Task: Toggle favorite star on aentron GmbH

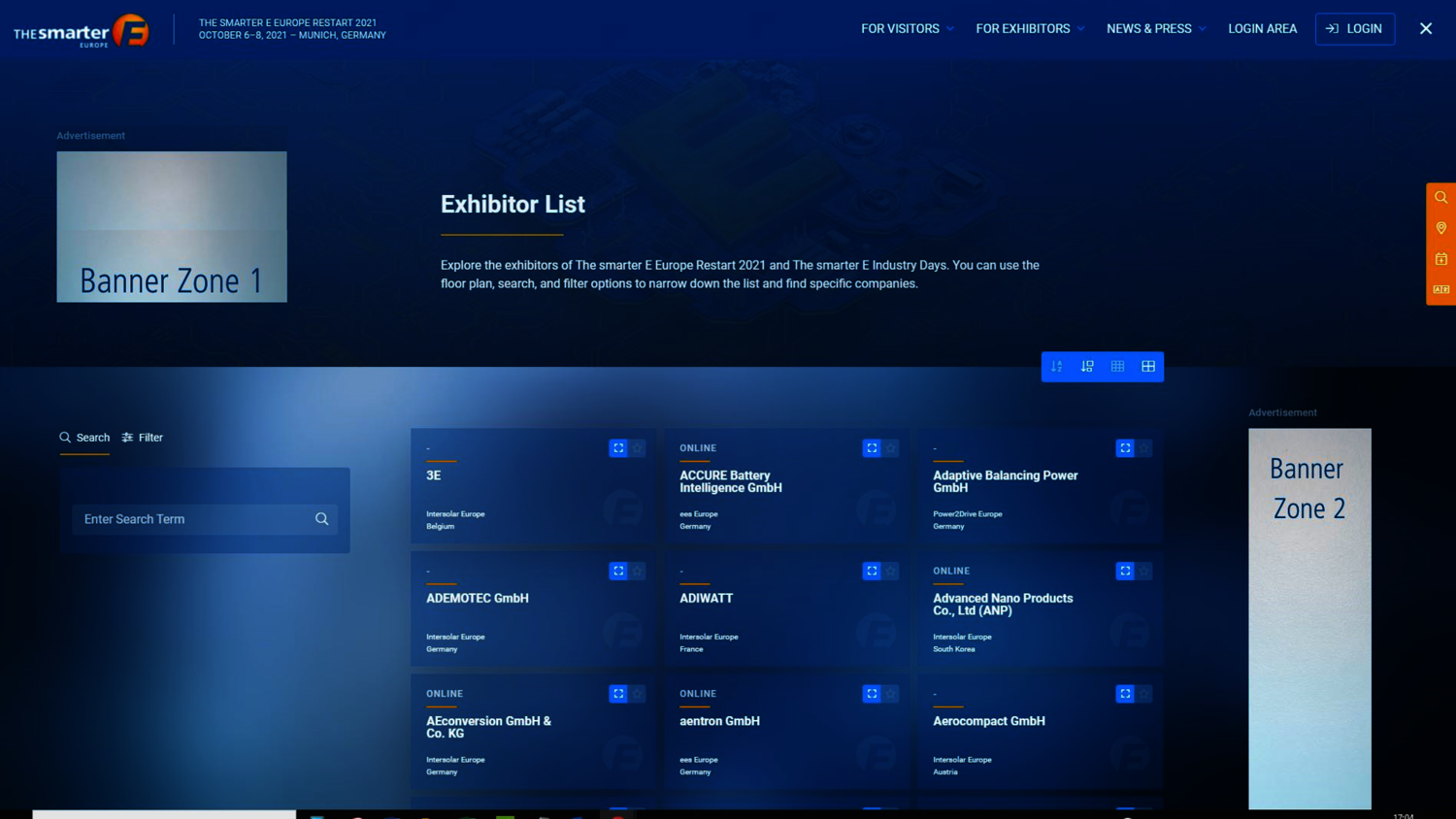Action: click(891, 694)
